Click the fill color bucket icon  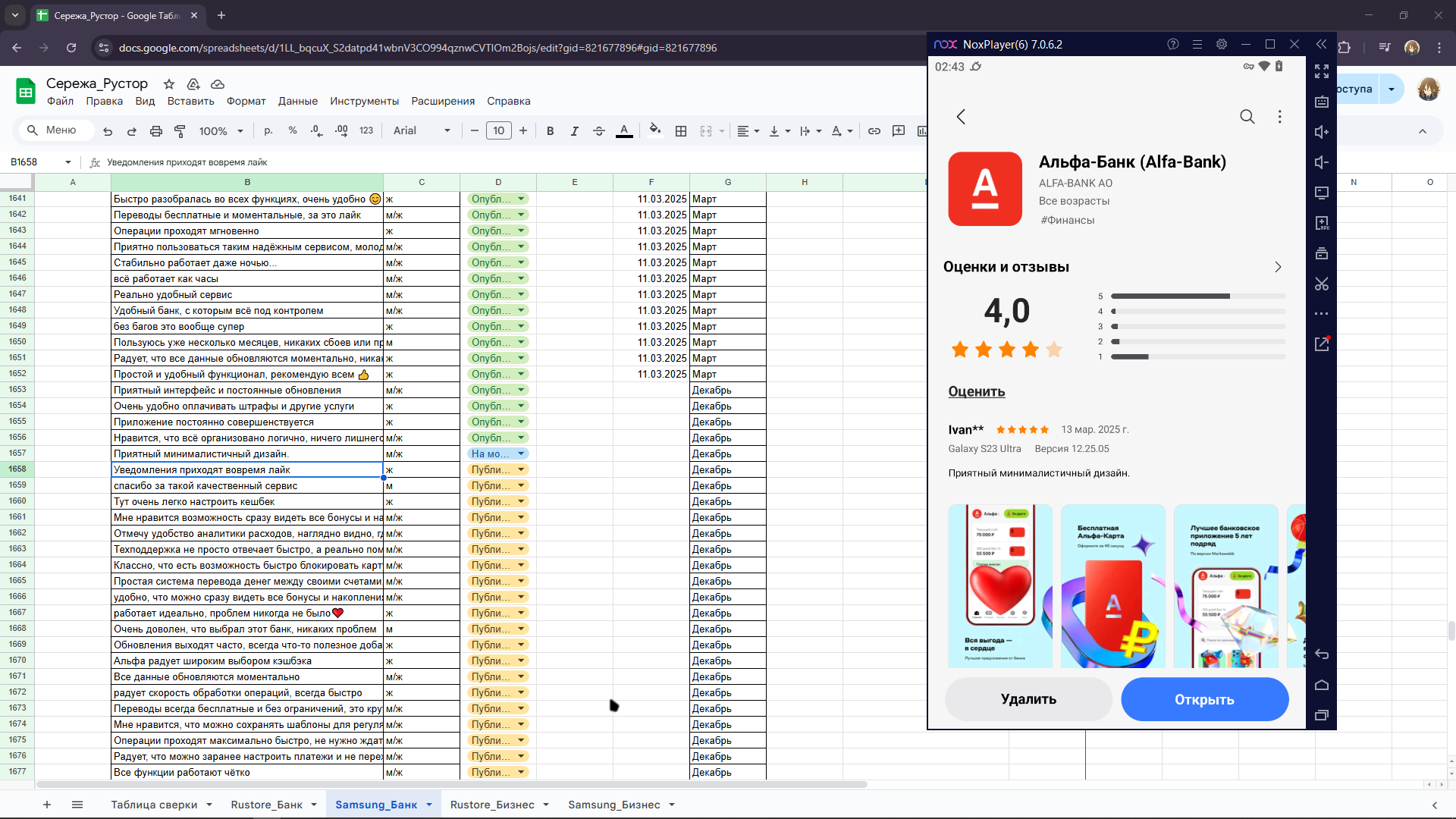(655, 130)
